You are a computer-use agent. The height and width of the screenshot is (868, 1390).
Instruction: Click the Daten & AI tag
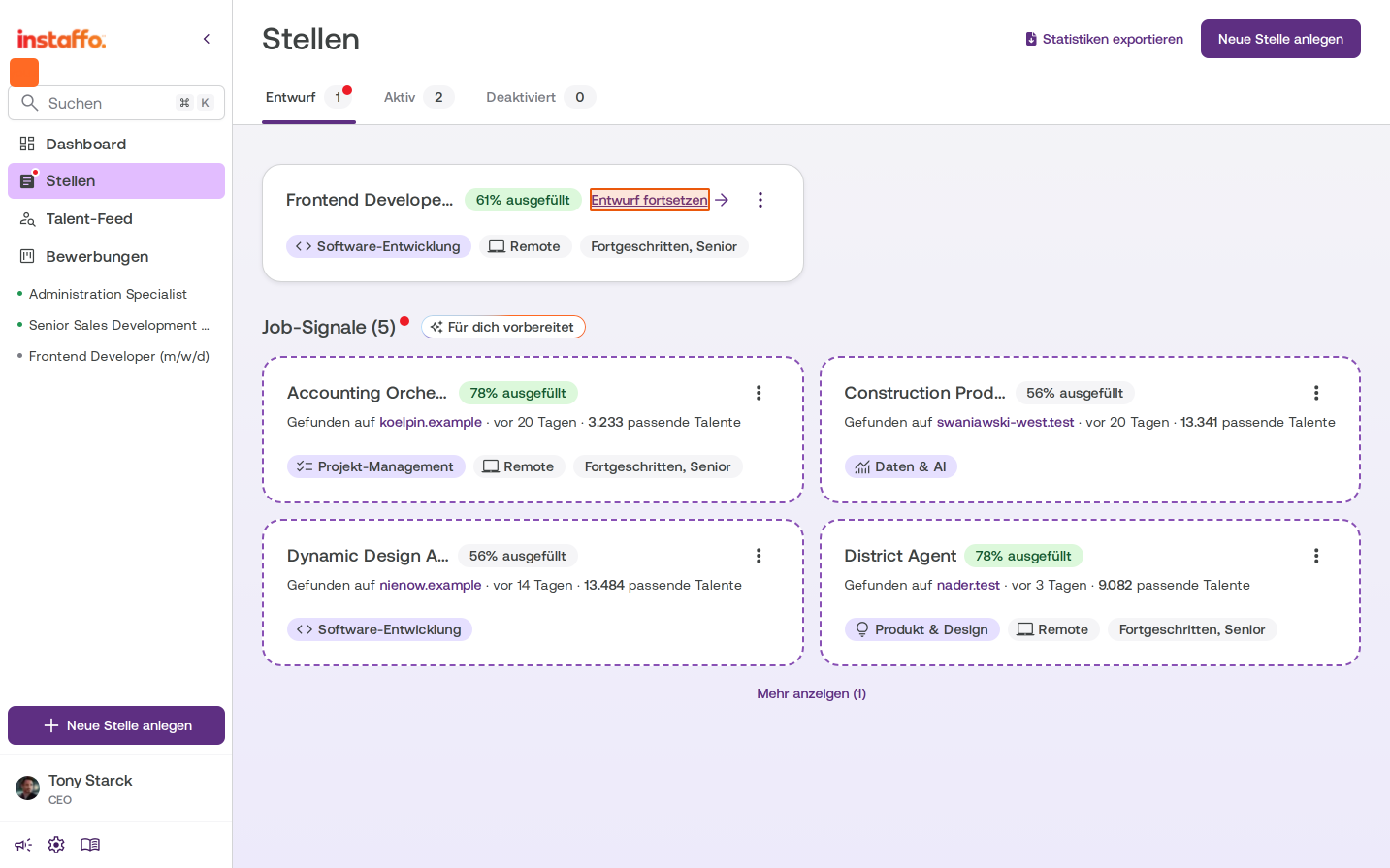(901, 466)
